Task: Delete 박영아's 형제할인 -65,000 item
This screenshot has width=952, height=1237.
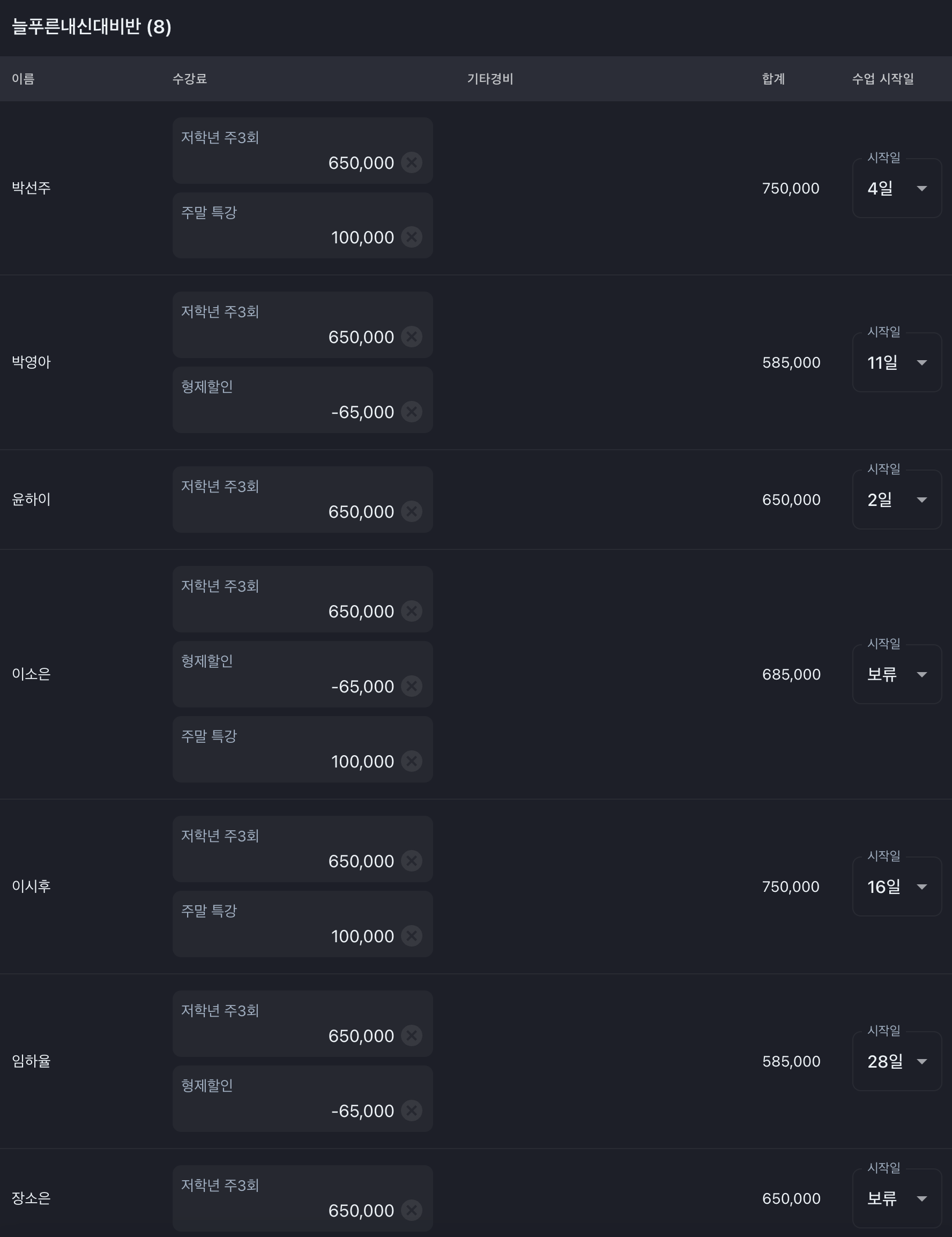Action: [412, 412]
